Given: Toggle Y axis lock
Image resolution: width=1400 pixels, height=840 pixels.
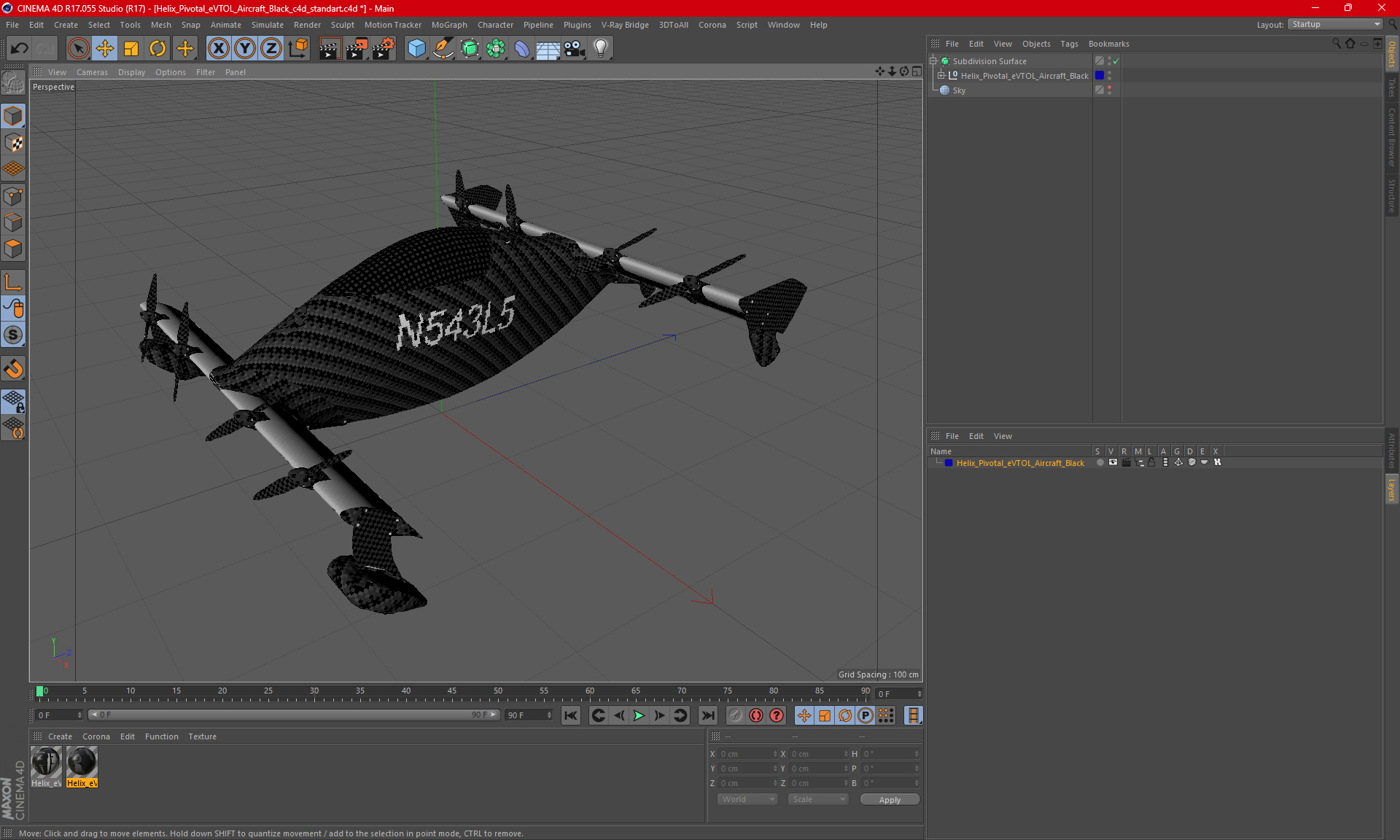Looking at the screenshot, I should point(245,49).
